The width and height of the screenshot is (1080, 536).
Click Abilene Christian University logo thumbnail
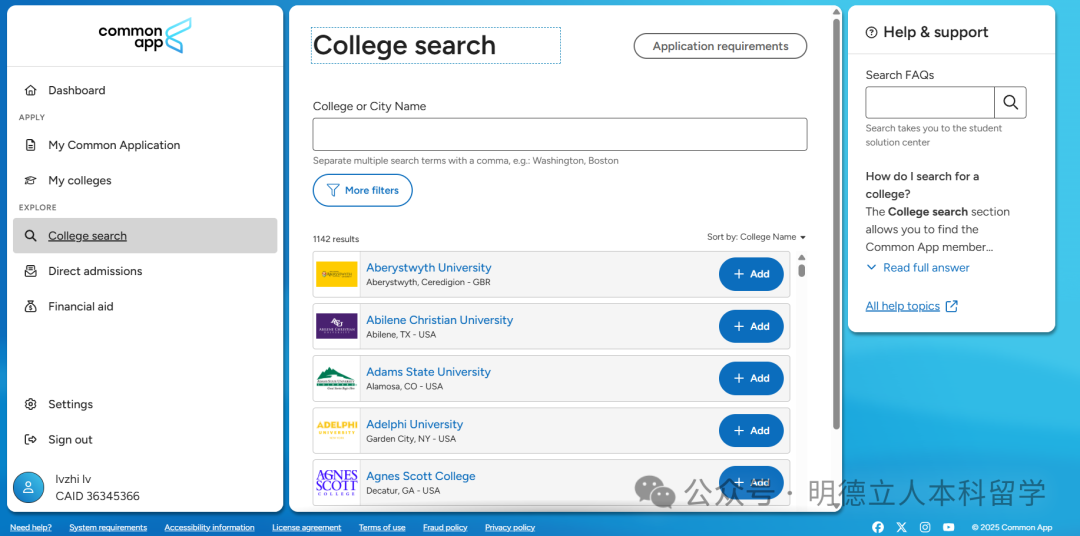(336, 326)
